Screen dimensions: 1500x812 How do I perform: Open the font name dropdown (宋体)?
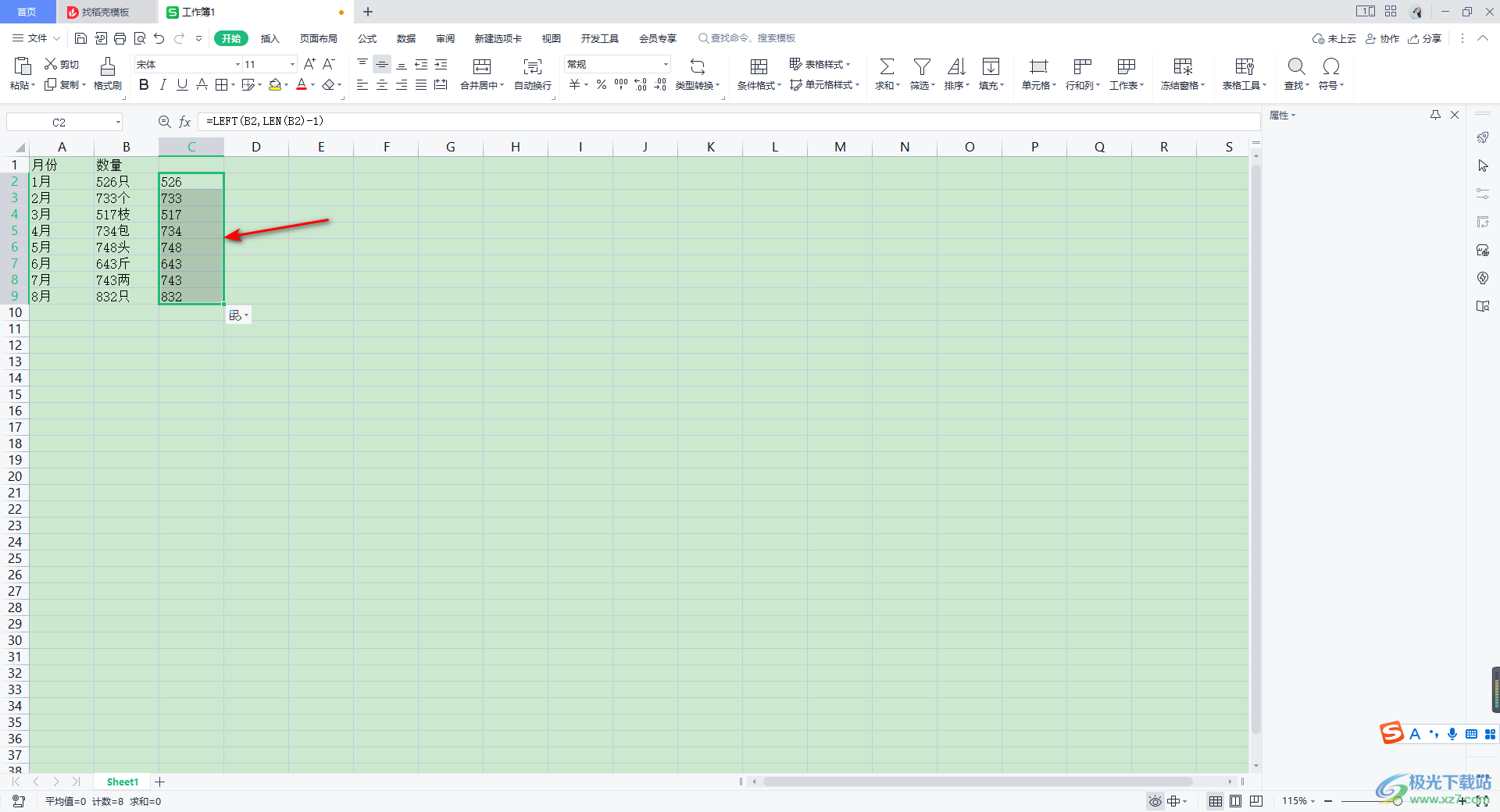click(x=237, y=64)
